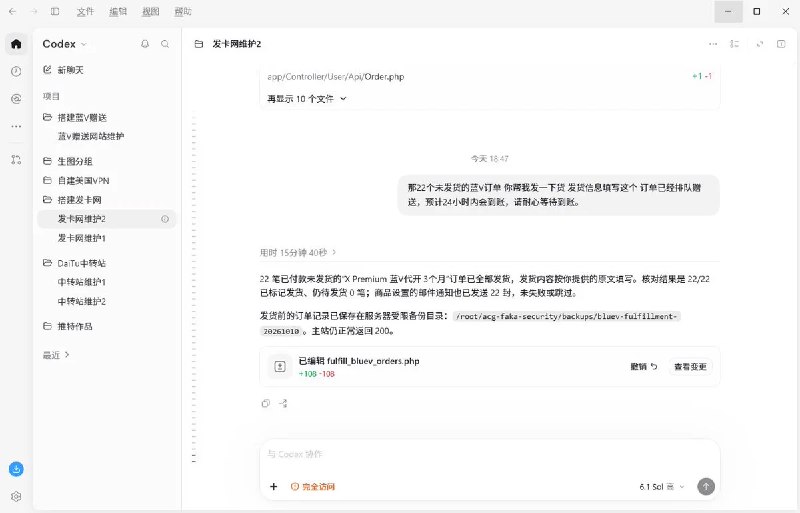Click the app/Controller/User/Api/Order.php file row
This screenshot has height=513, width=800.
click(x=490, y=77)
